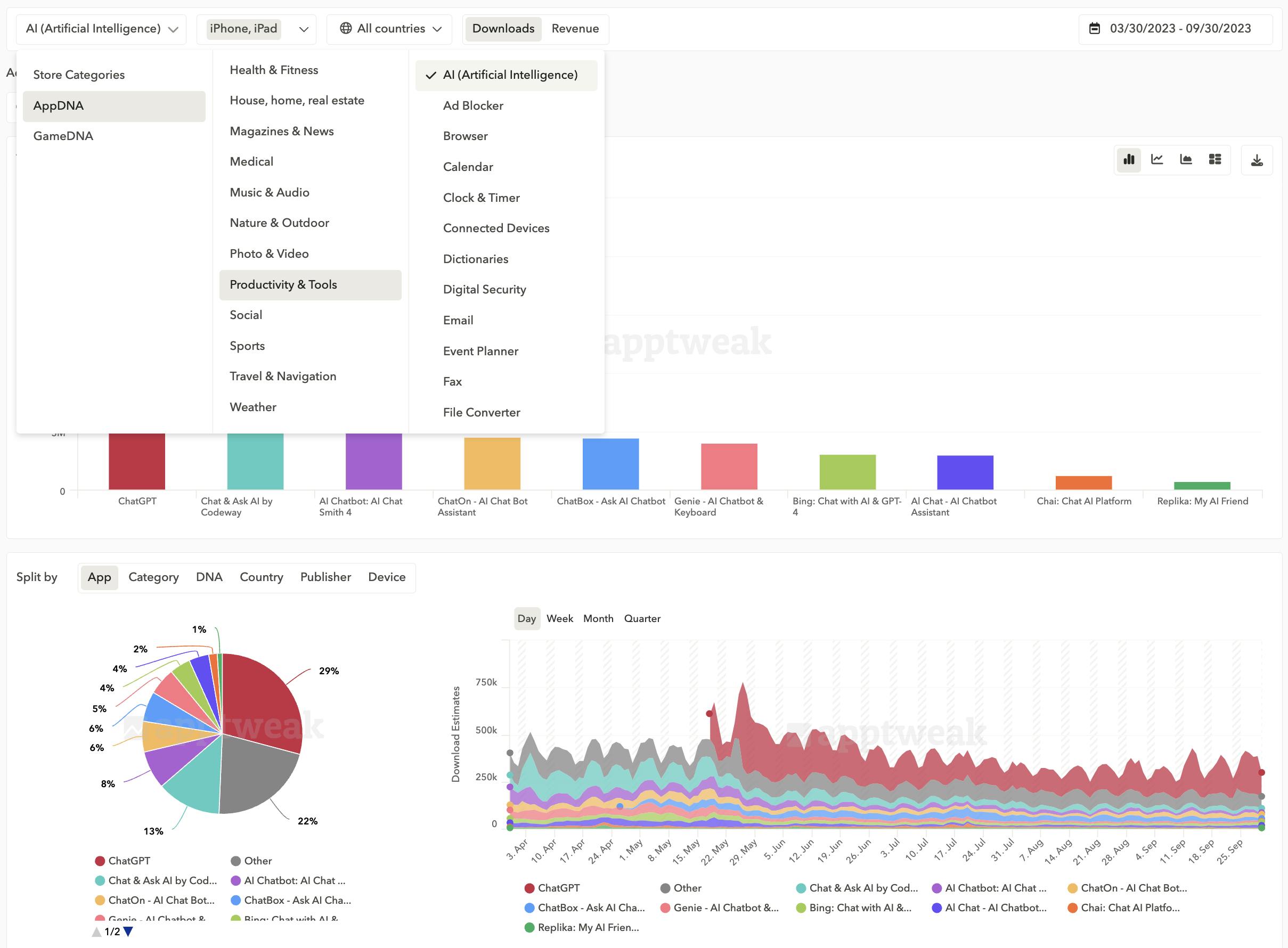This screenshot has width=1288, height=948.
Task: Open the iPhone, iPad device dropdown
Action: tap(257, 28)
